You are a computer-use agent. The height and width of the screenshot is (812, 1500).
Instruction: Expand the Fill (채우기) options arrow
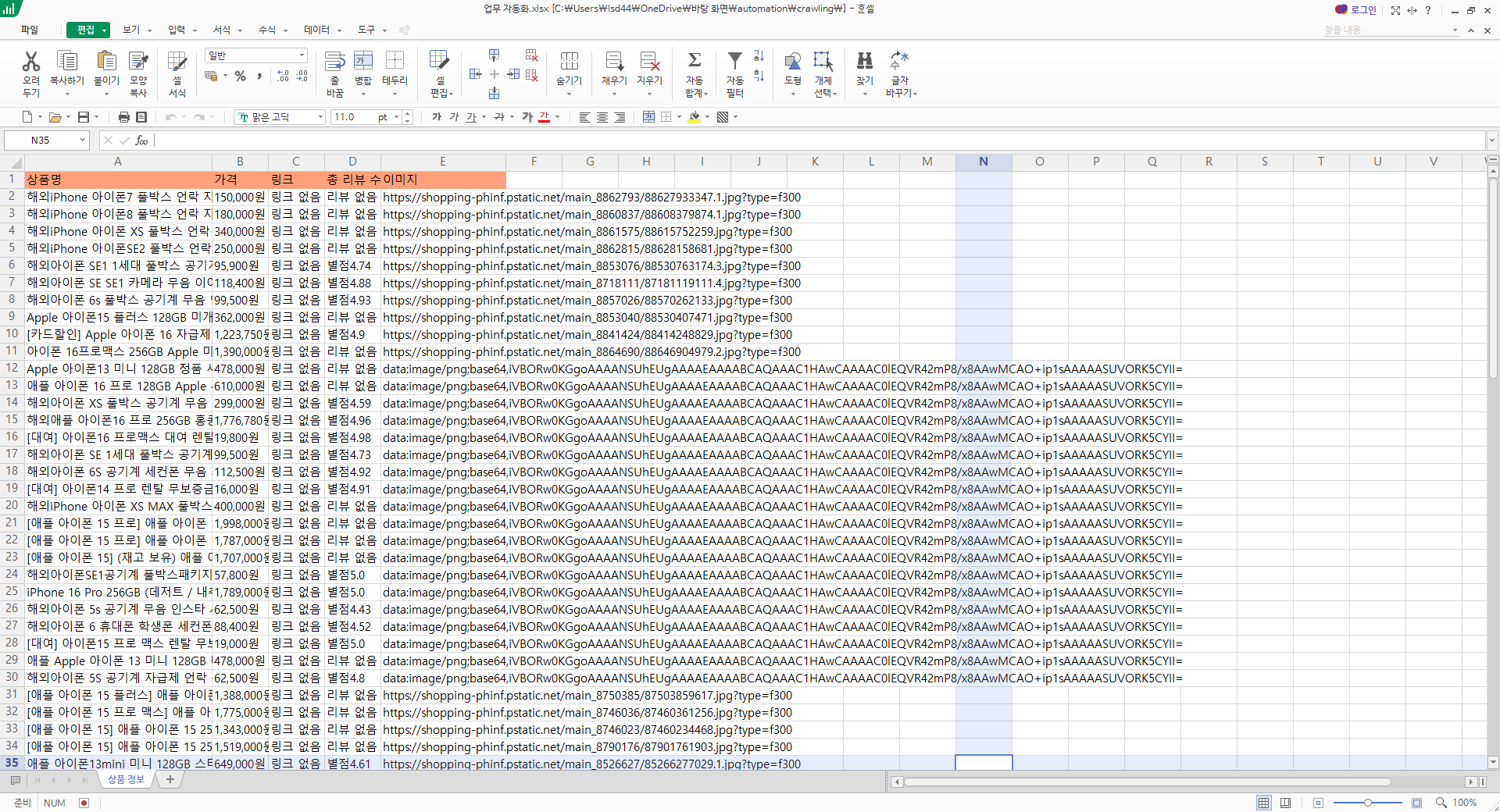click(x=614, y=94)
